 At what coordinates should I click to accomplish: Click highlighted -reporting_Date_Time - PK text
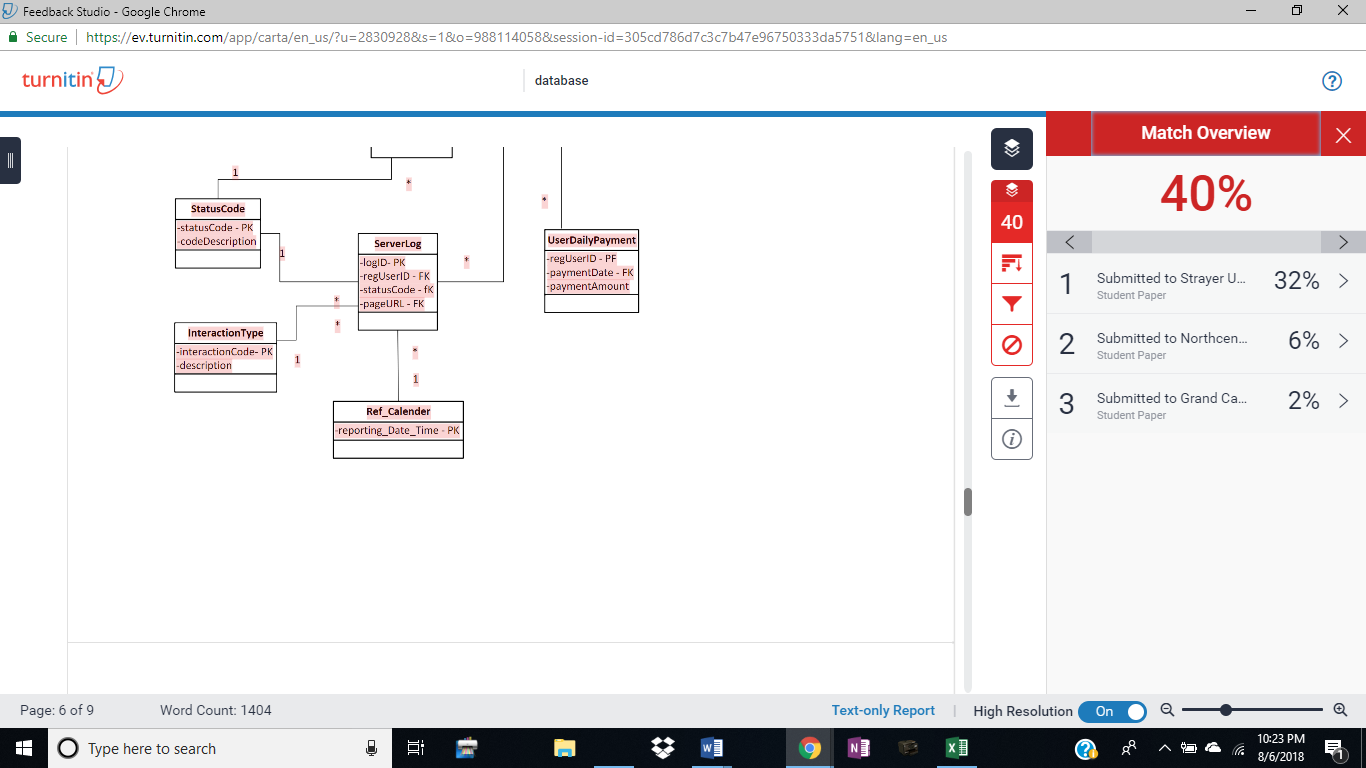coord(397,431)
